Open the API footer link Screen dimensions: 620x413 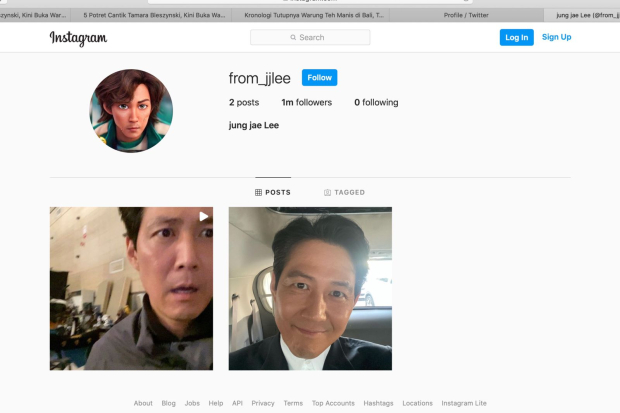[237, 403]
